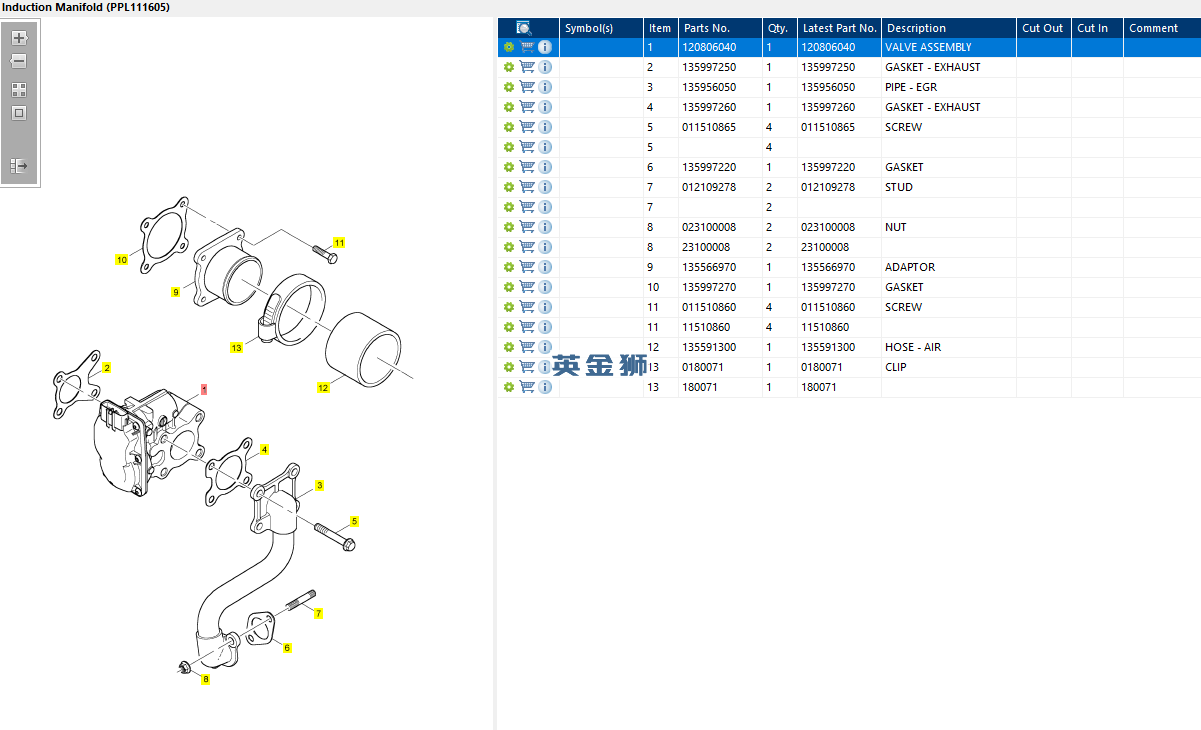Zoom out of the diagram with minus tool

click(x=19, y=62)
